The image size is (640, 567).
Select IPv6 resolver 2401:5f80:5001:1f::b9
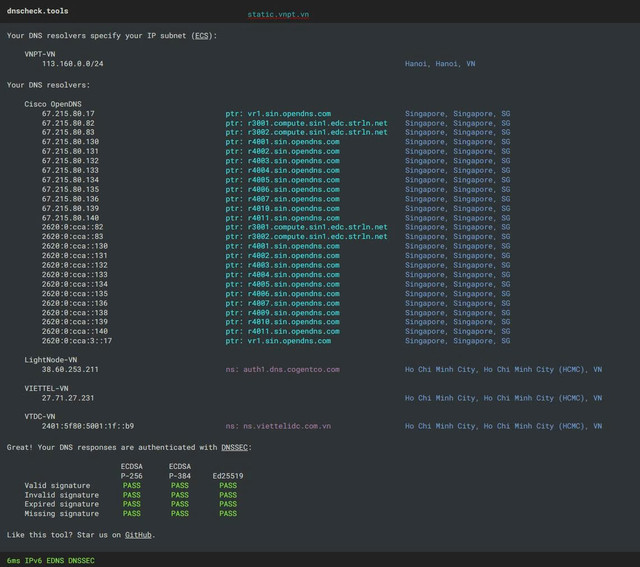(88, 426)
